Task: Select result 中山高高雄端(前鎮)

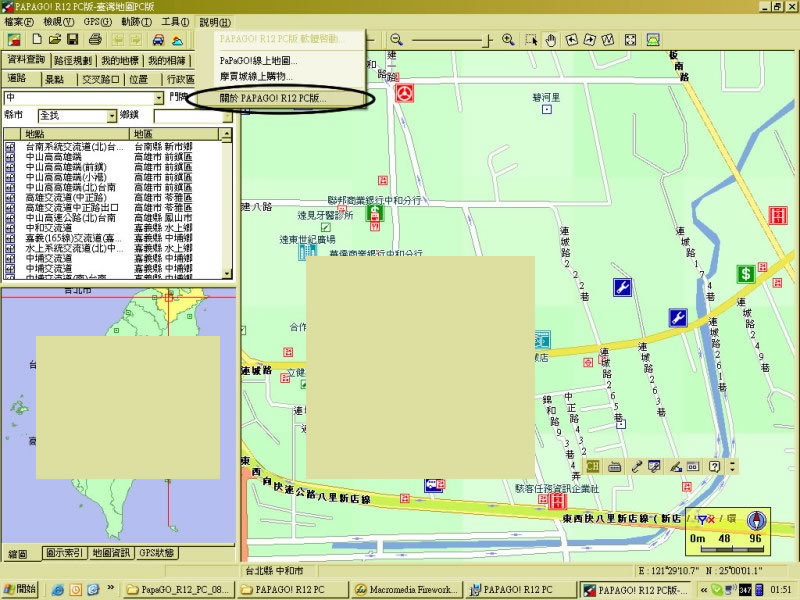Action: pos(66,167)
